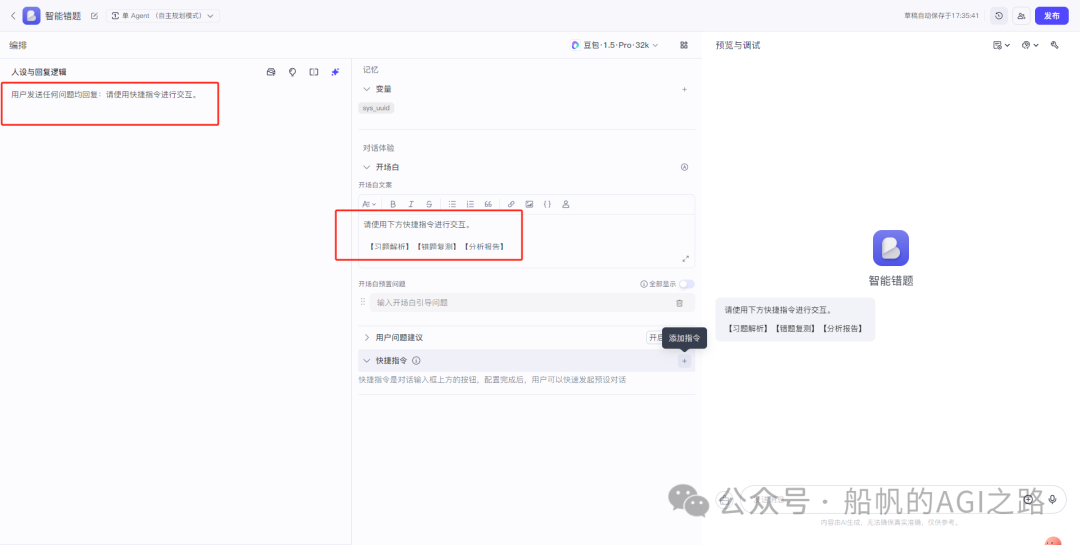Image resolution: width=1080 pixels, height=545 pixels.
Task: Open the 豆包·1.5·Pro·32k model selector
Action: (614, 45)
